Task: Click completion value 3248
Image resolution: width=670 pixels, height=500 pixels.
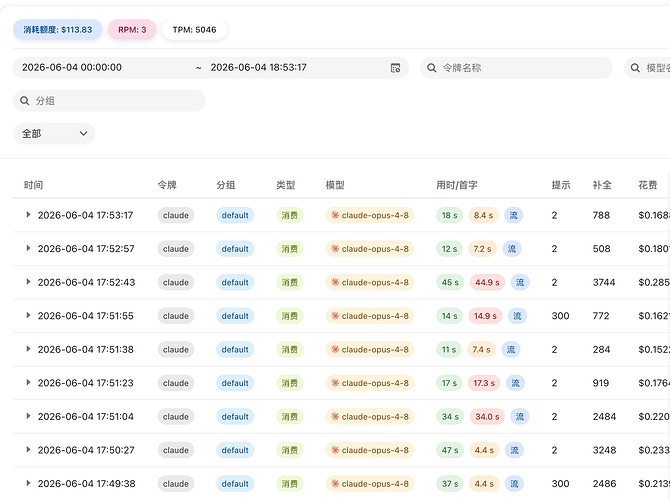Action: pos(604,450)
